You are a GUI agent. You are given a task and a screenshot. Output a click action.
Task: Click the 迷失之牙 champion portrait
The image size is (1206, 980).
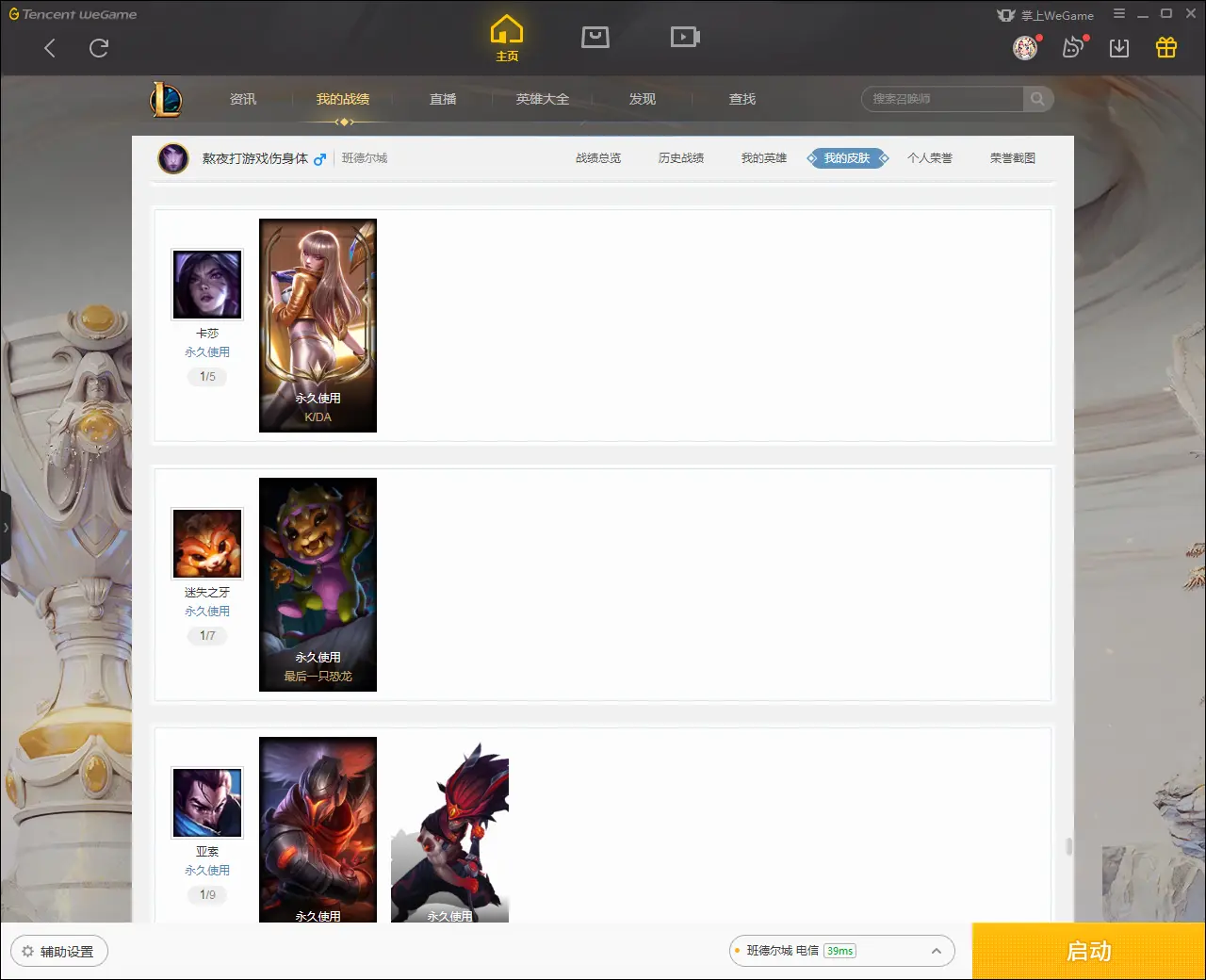(207, 544)
